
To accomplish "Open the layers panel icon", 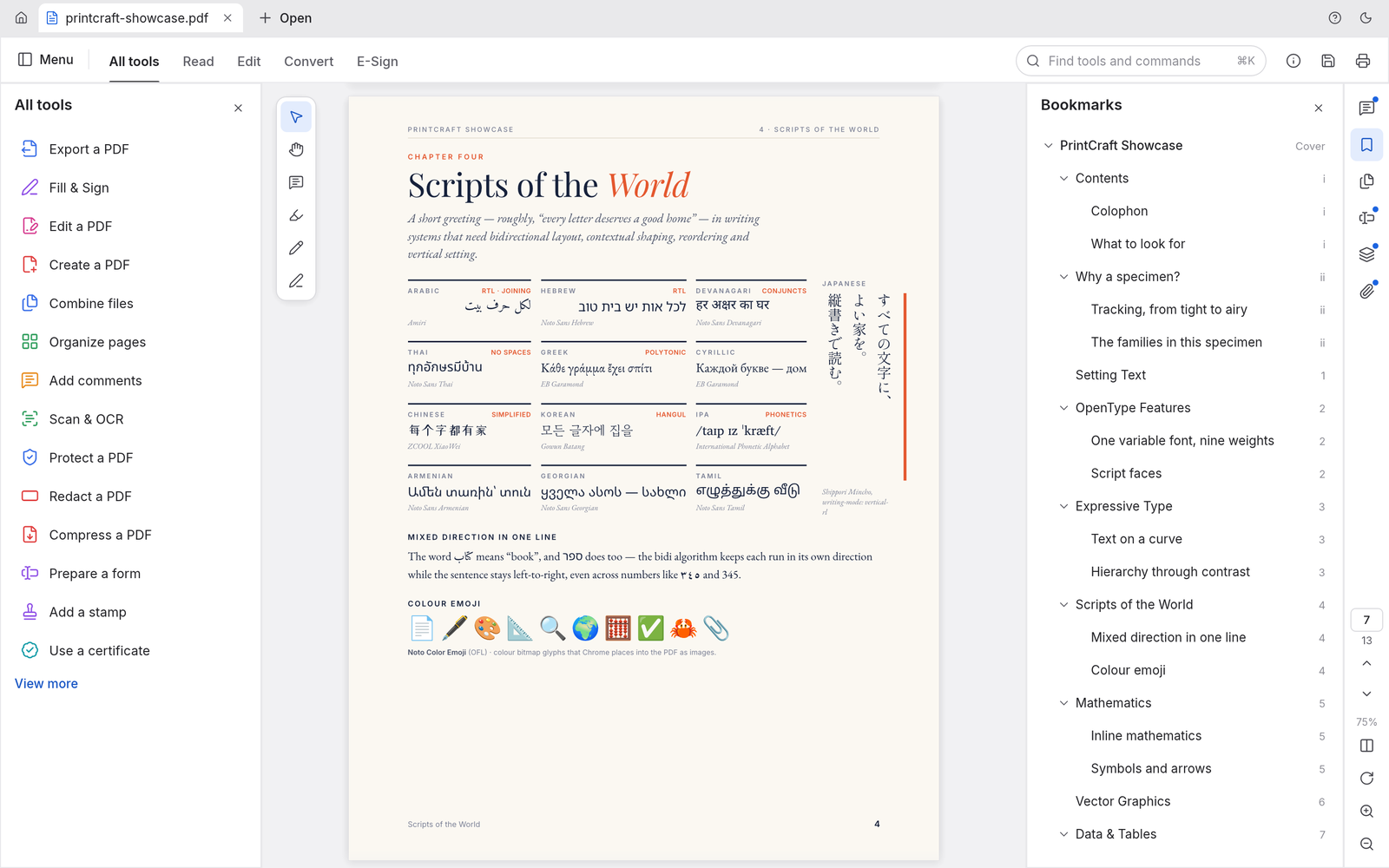I will pyautogui.click(x=1366, y=254).
